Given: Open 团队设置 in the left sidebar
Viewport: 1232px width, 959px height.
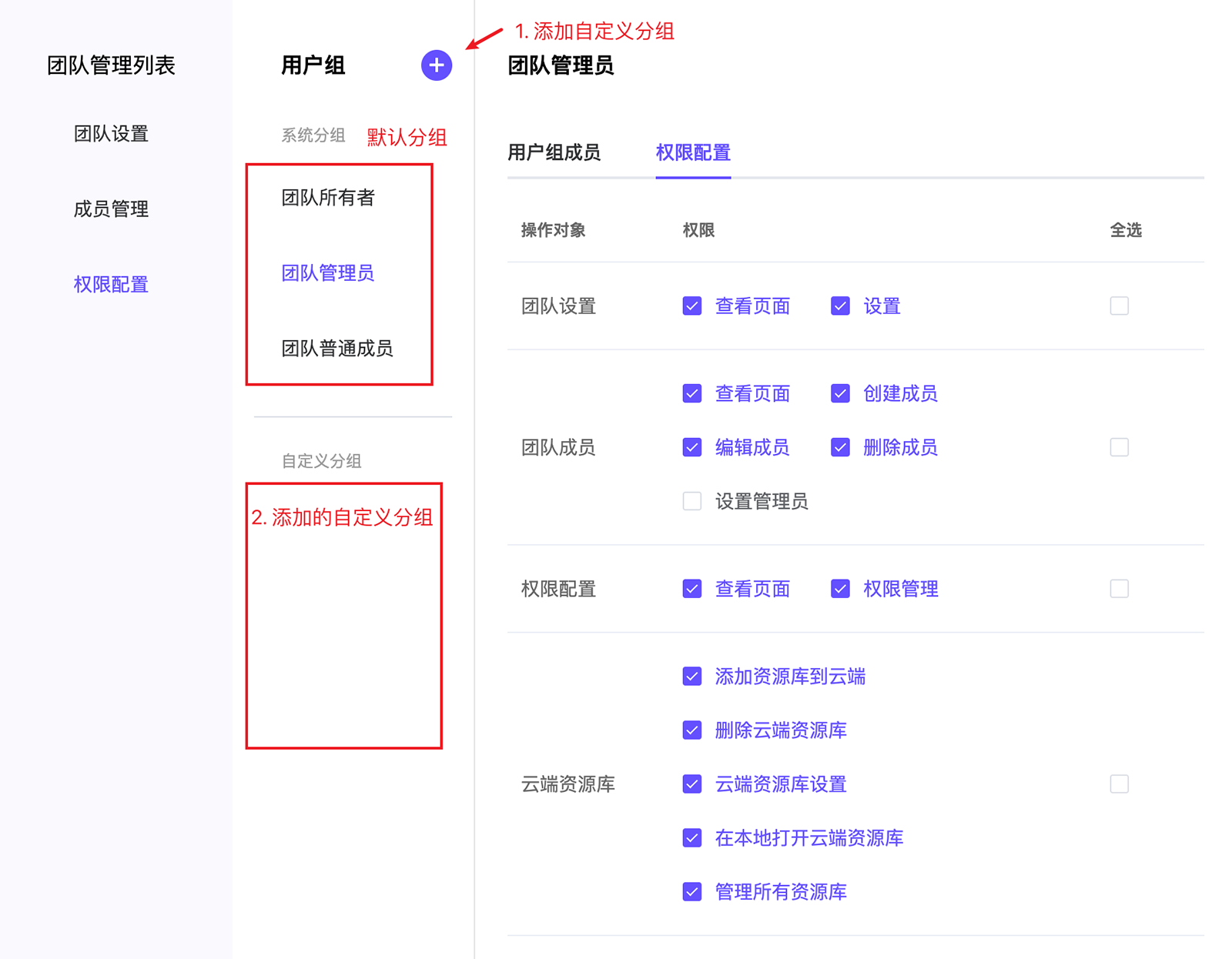Looking at the screenshot, I should (x=111, y=134).
